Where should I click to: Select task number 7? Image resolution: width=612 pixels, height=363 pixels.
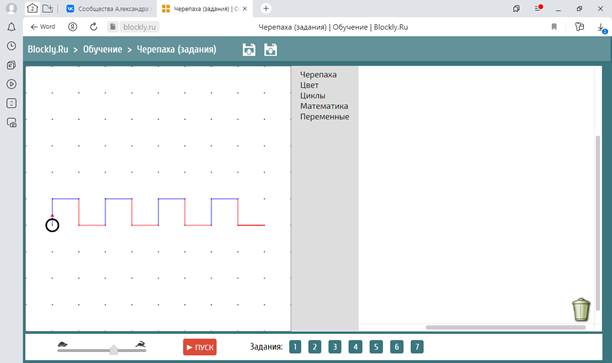(417, 347)
